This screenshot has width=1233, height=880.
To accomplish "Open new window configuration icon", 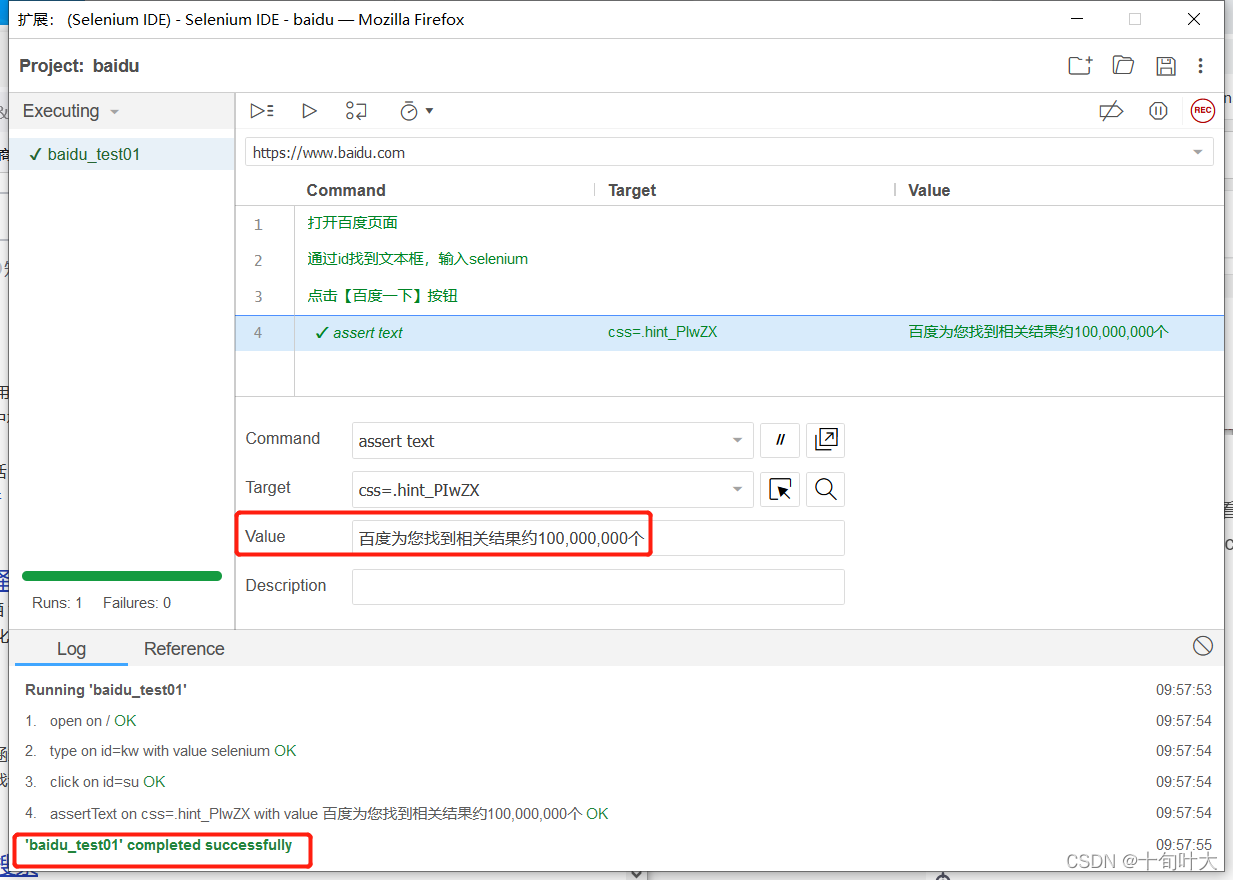I will point(826,440).
